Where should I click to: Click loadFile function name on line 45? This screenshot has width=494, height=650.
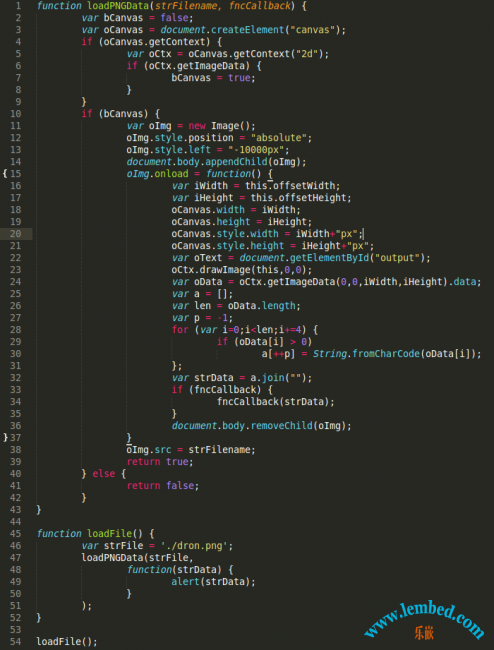[x=109, y=534]
